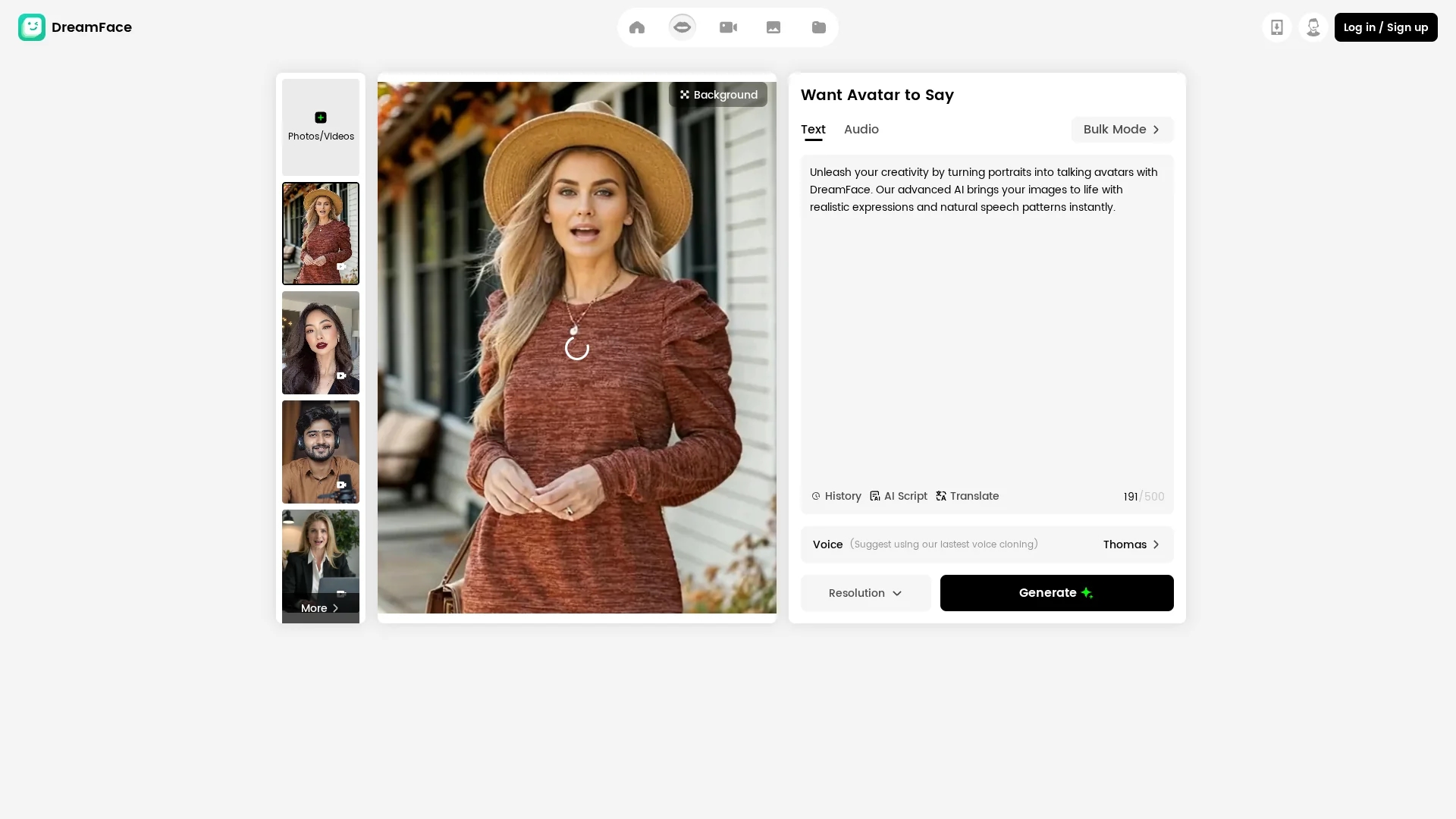
Task: Open the video camera nav icon
Action: pyautogui.click(x=728, y=27)
